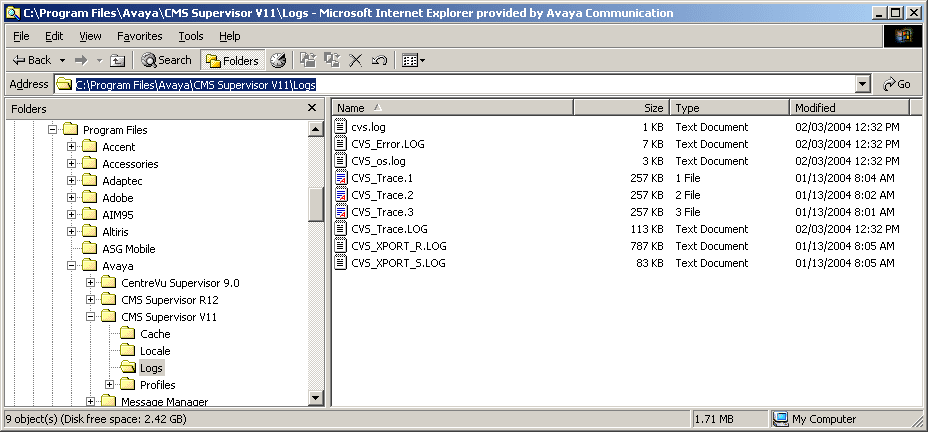Click the Message Manager folder icon

click(x=108, y=402)
